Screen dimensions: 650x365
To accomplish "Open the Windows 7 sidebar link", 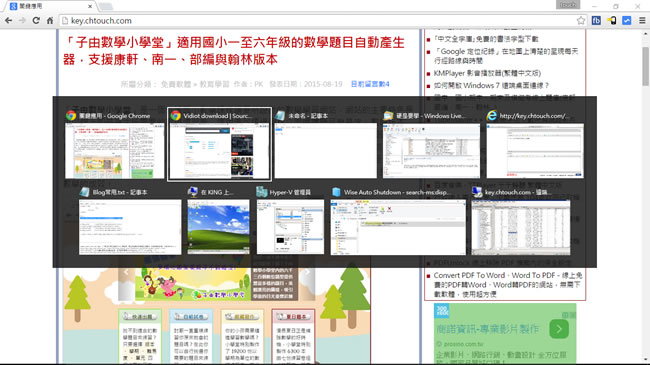I will [x=491, y=85].
